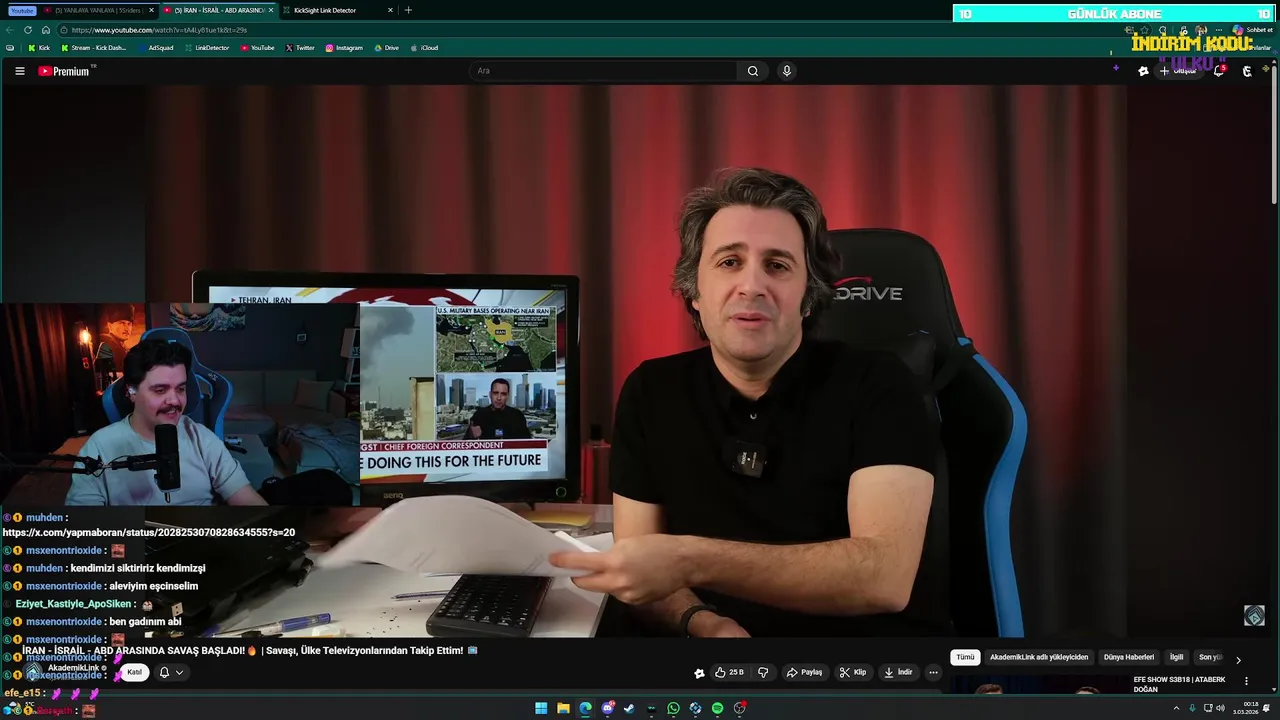
Task: Open the LinkDetector bookmark
Action: click(x=207, y=48)
